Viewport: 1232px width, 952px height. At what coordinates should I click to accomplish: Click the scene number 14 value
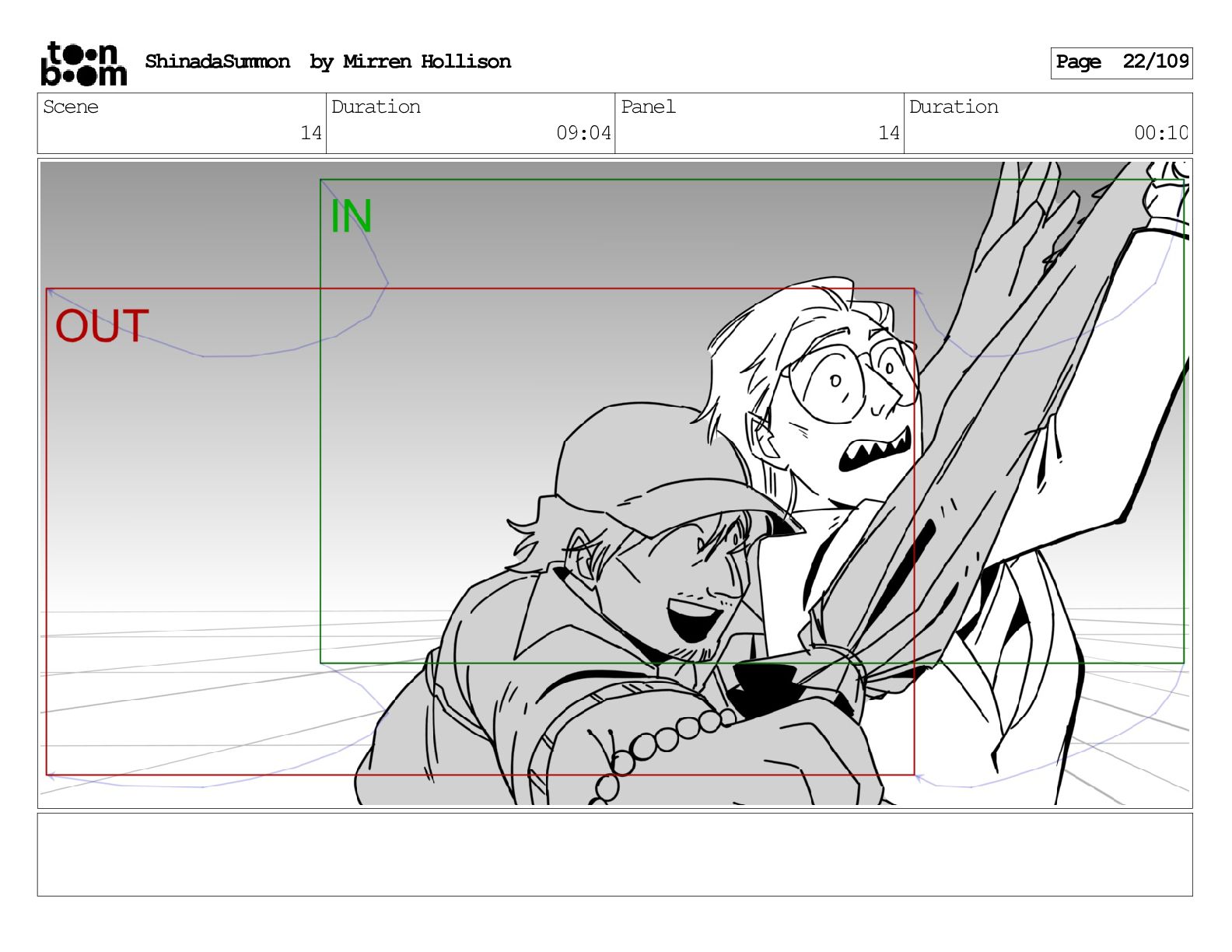[311, 133]
